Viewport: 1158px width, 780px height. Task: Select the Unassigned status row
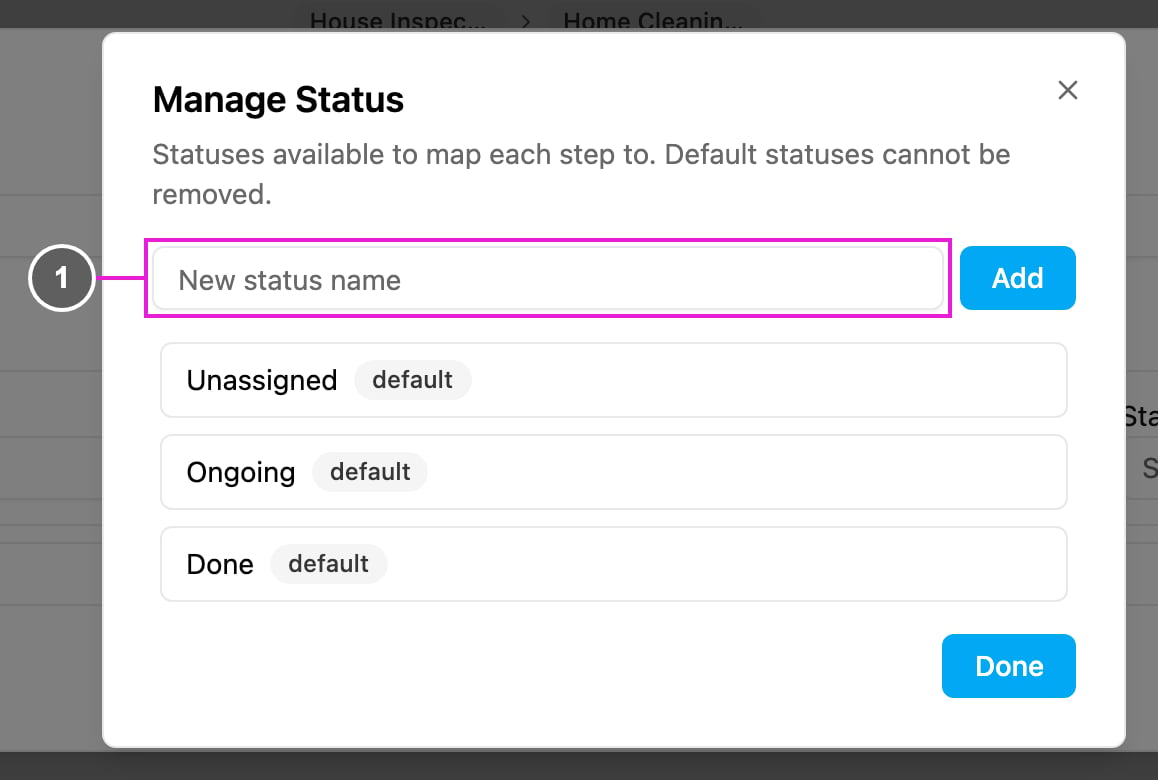click(614, 380)
